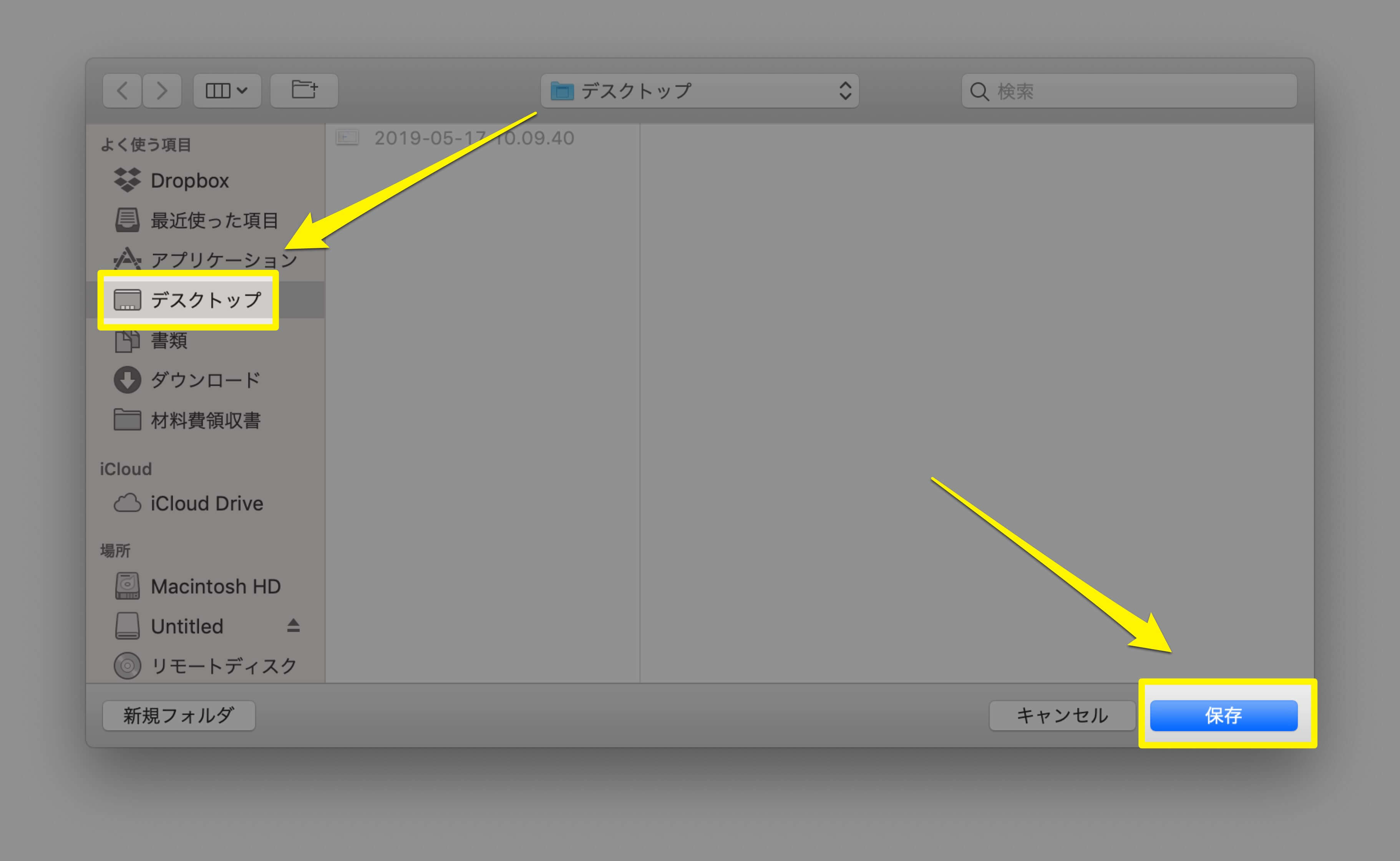Click the 材料費領収書 folder icon
This screenshot has height=861, width=1400.
click(x=128, y=420)
